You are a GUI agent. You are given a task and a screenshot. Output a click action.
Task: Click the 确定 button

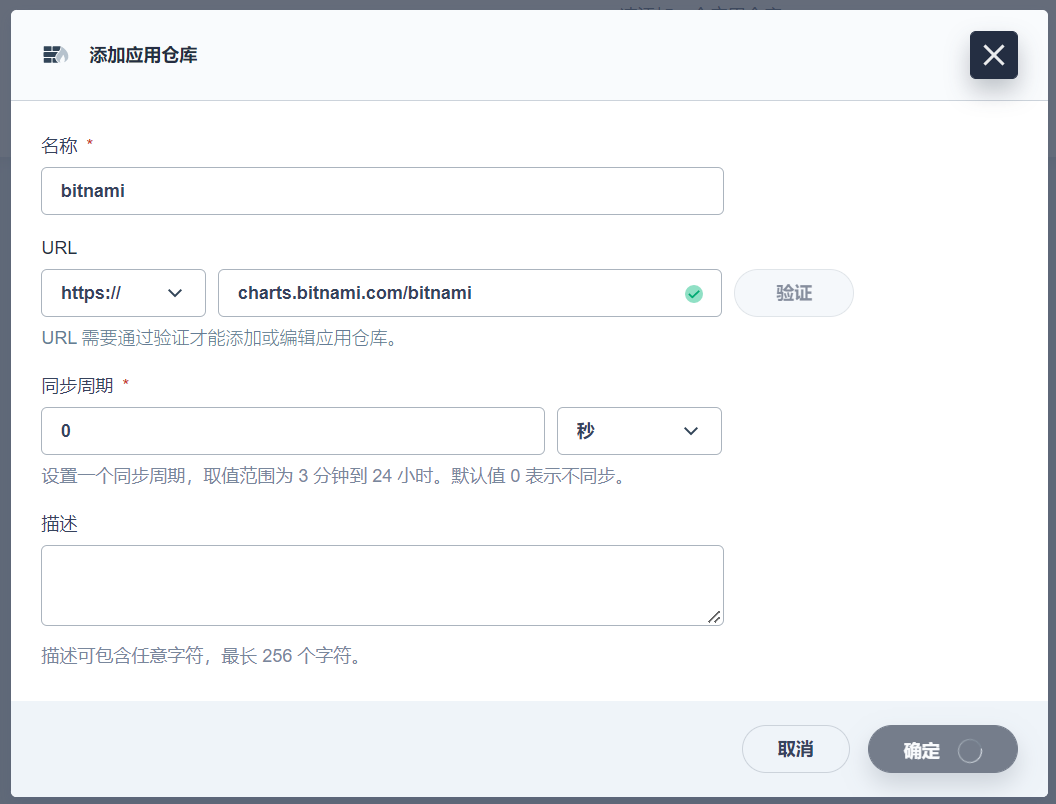pos(942,749)
